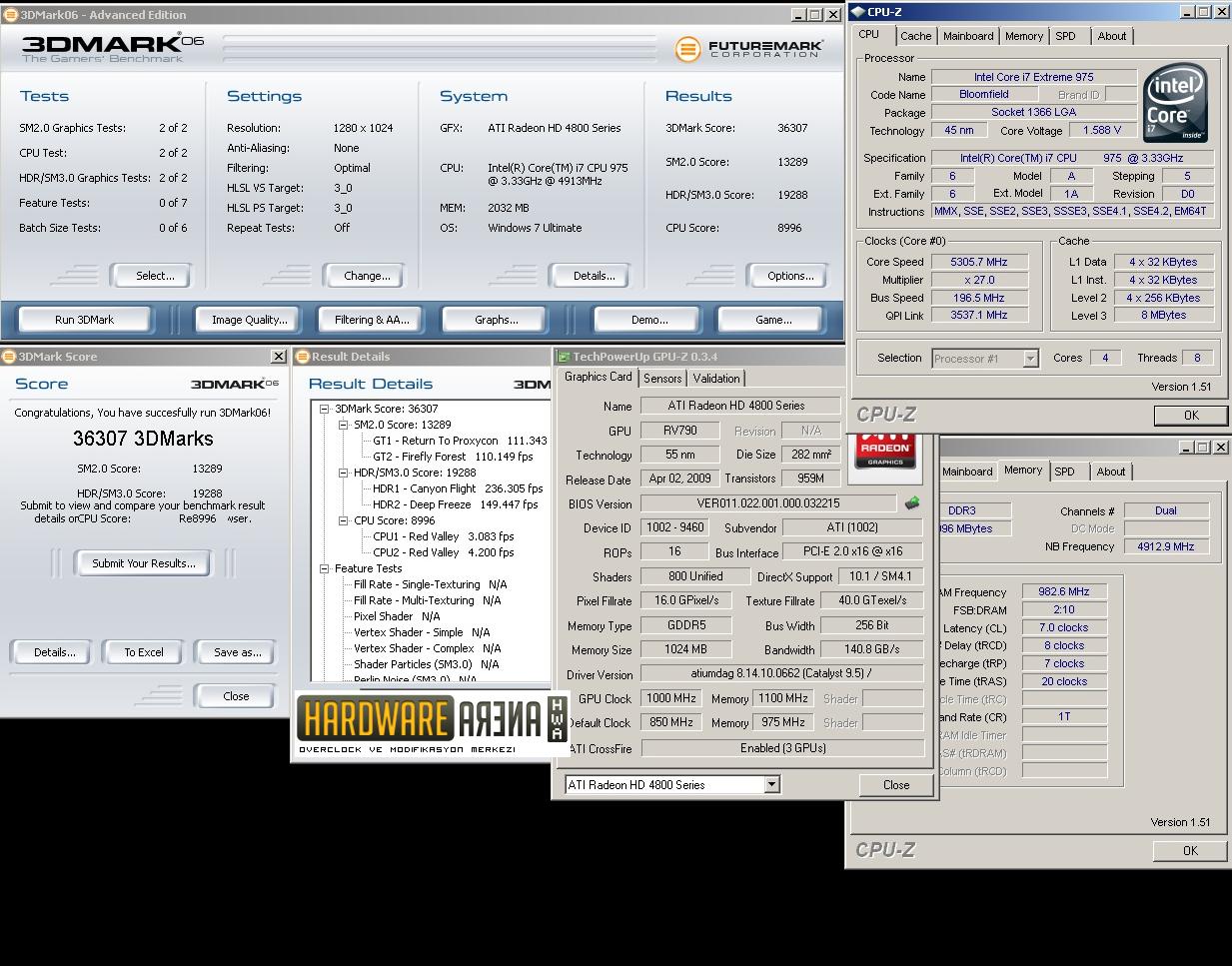Open Filtering & AA... settings
The width and height of the screenshot is (1232, 966).
[x=372, y=320]
